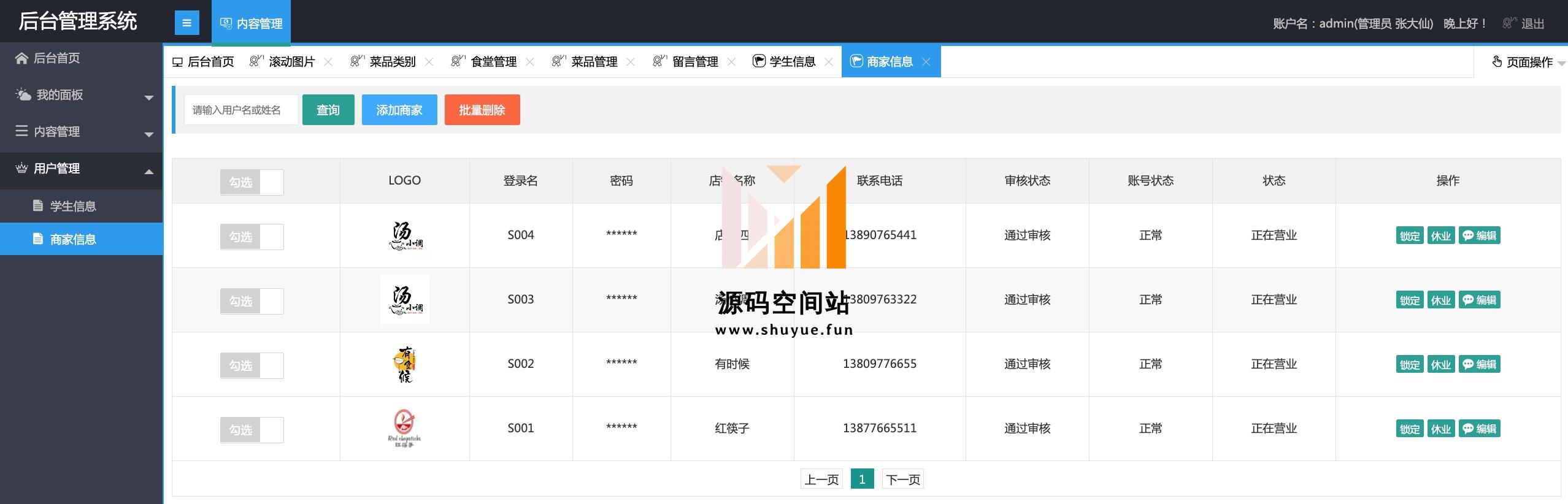Collapse the 用户管理 sidebar arrow
Viewport: 1568px width, 504px height.
click(148, 172)
